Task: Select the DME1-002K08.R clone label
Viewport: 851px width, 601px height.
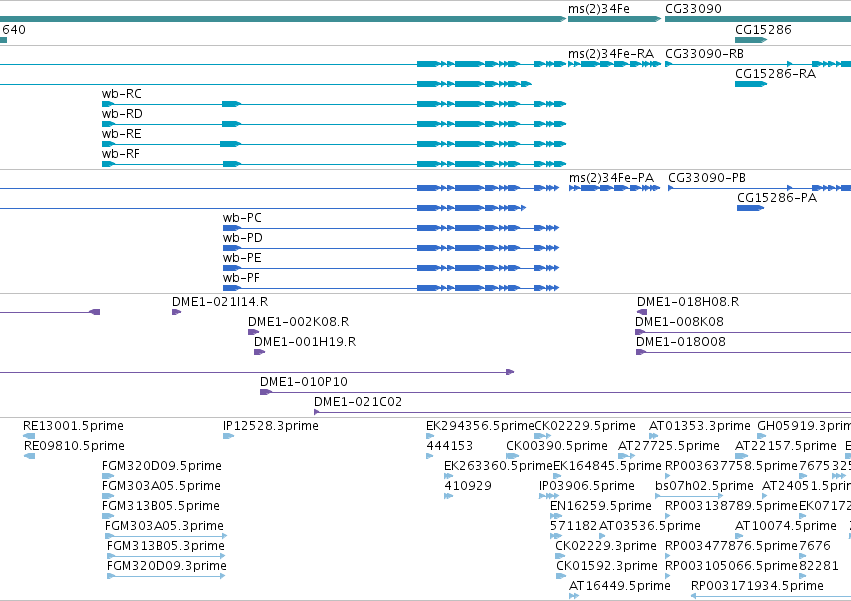Action: 299,322
